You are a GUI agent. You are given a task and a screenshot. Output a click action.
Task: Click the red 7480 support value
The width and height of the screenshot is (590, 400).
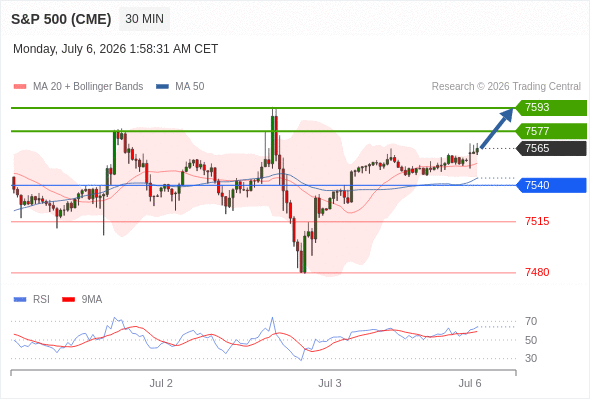[x=537, y=272]
